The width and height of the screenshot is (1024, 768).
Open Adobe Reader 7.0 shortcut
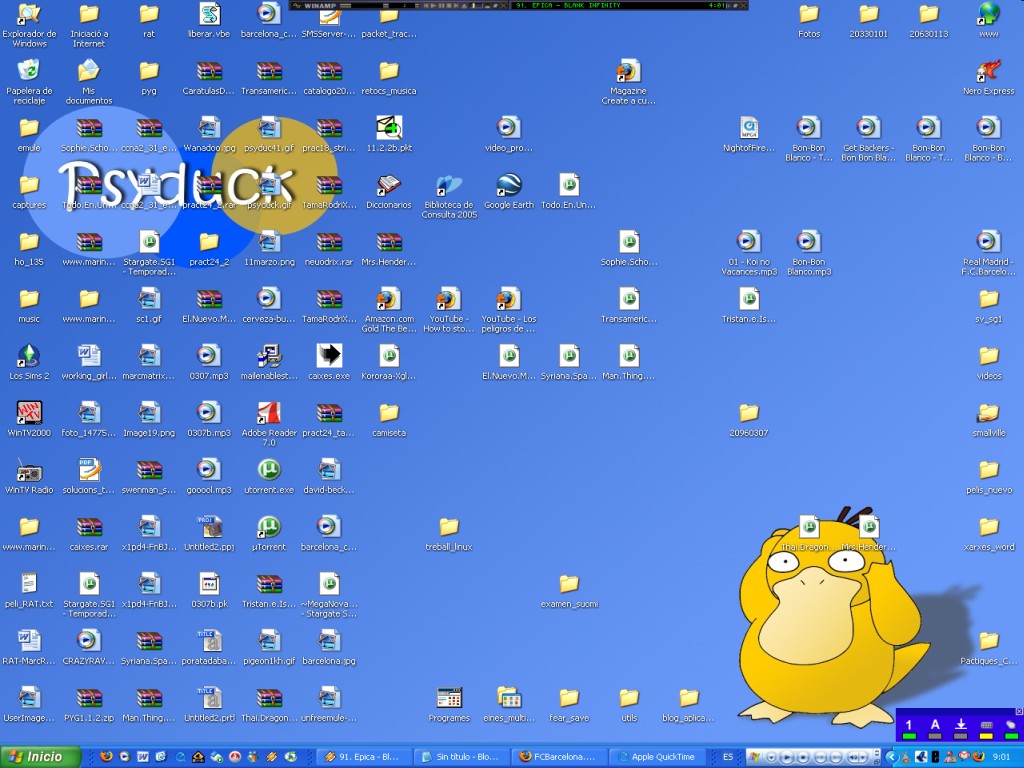[269, 424]
